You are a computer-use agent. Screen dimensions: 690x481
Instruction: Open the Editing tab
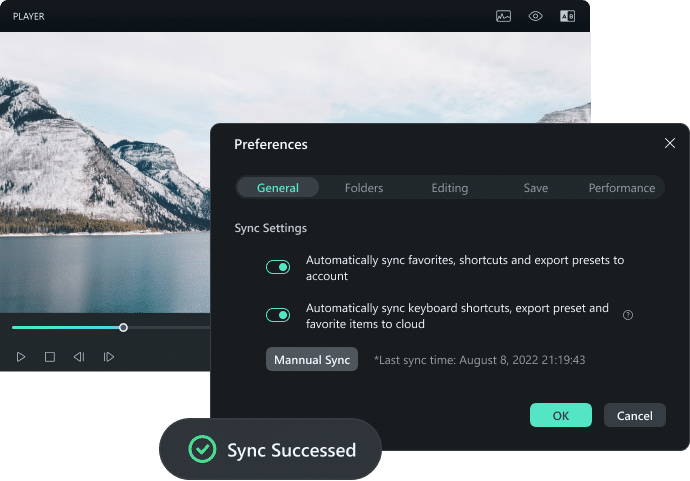click(449, 188)
